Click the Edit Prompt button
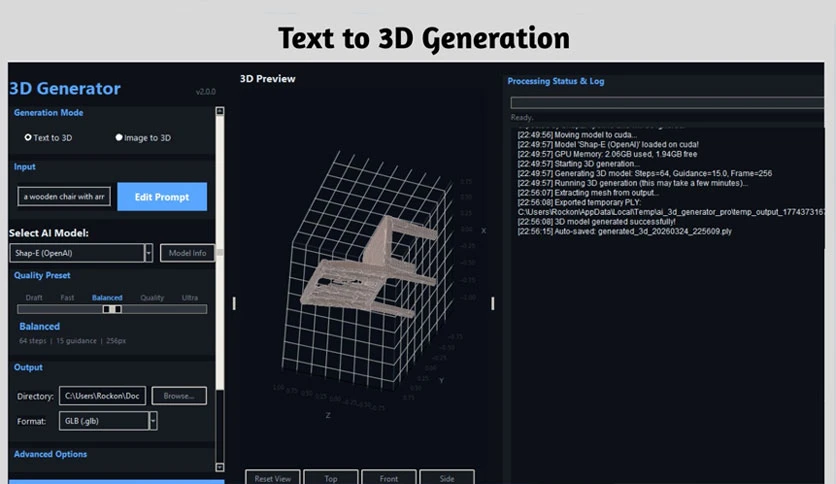This screenshot has height=484, width=836. 162,197
